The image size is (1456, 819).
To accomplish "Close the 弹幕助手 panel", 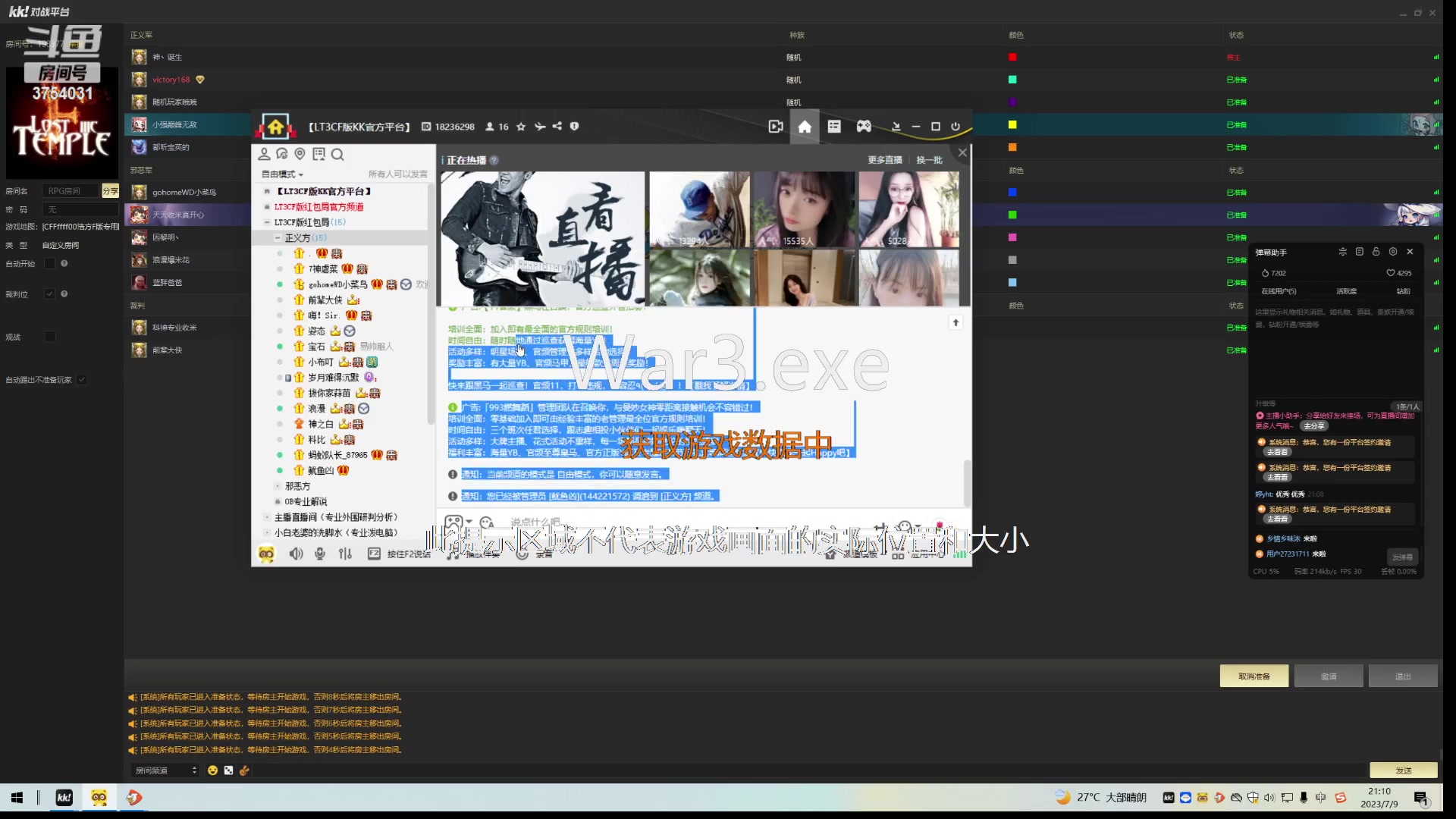I will click(x=1410, y=252).
